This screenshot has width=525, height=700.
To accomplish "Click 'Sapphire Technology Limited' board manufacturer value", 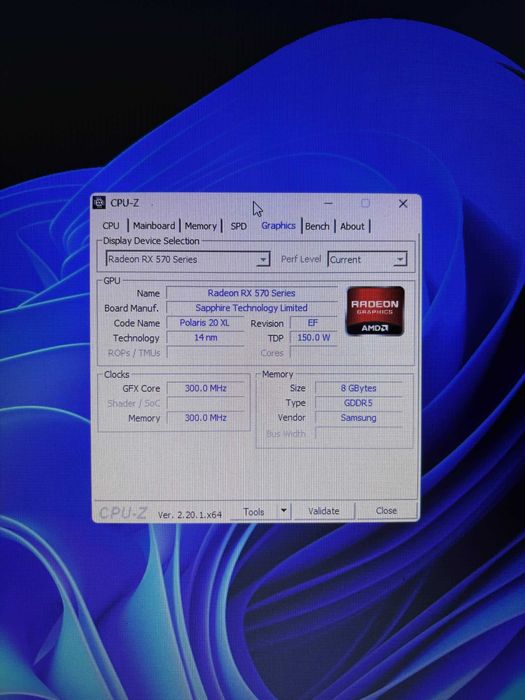I will coord(251,308).
